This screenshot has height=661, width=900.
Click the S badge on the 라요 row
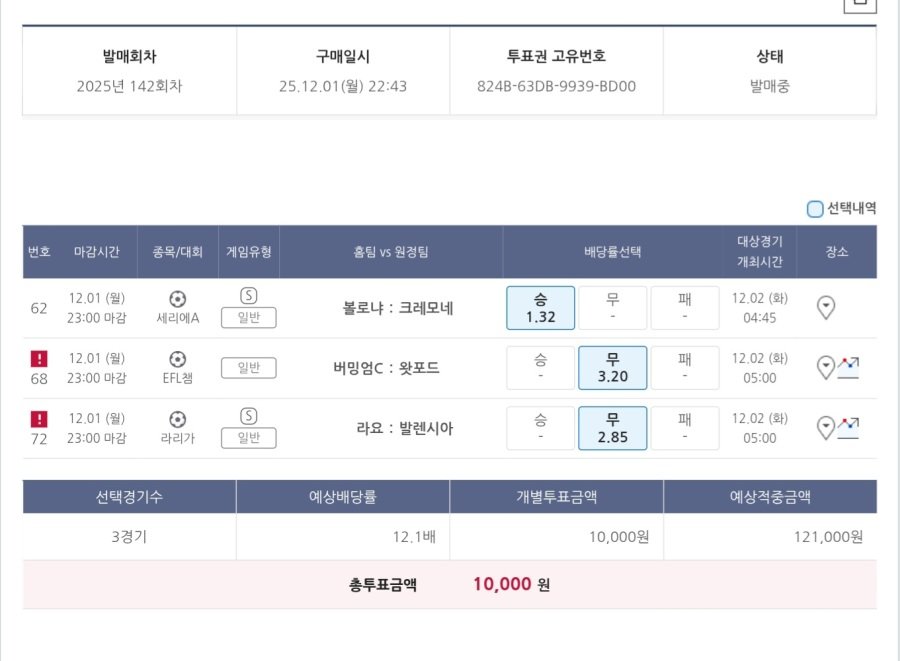pos(248,414)
